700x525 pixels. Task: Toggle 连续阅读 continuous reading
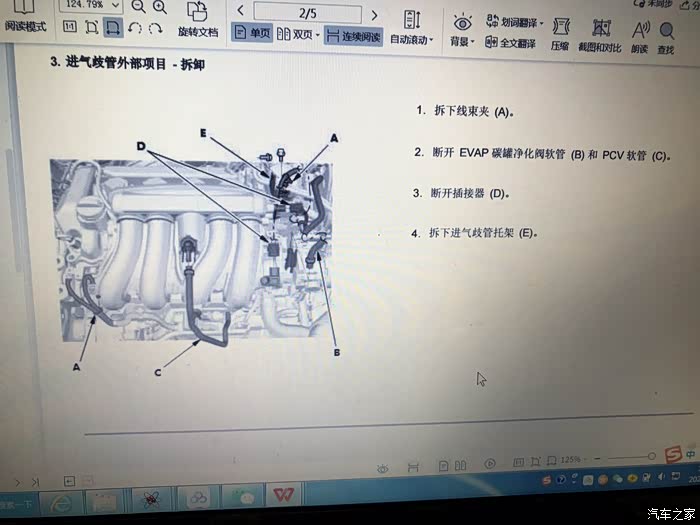(x=353, y=36)
